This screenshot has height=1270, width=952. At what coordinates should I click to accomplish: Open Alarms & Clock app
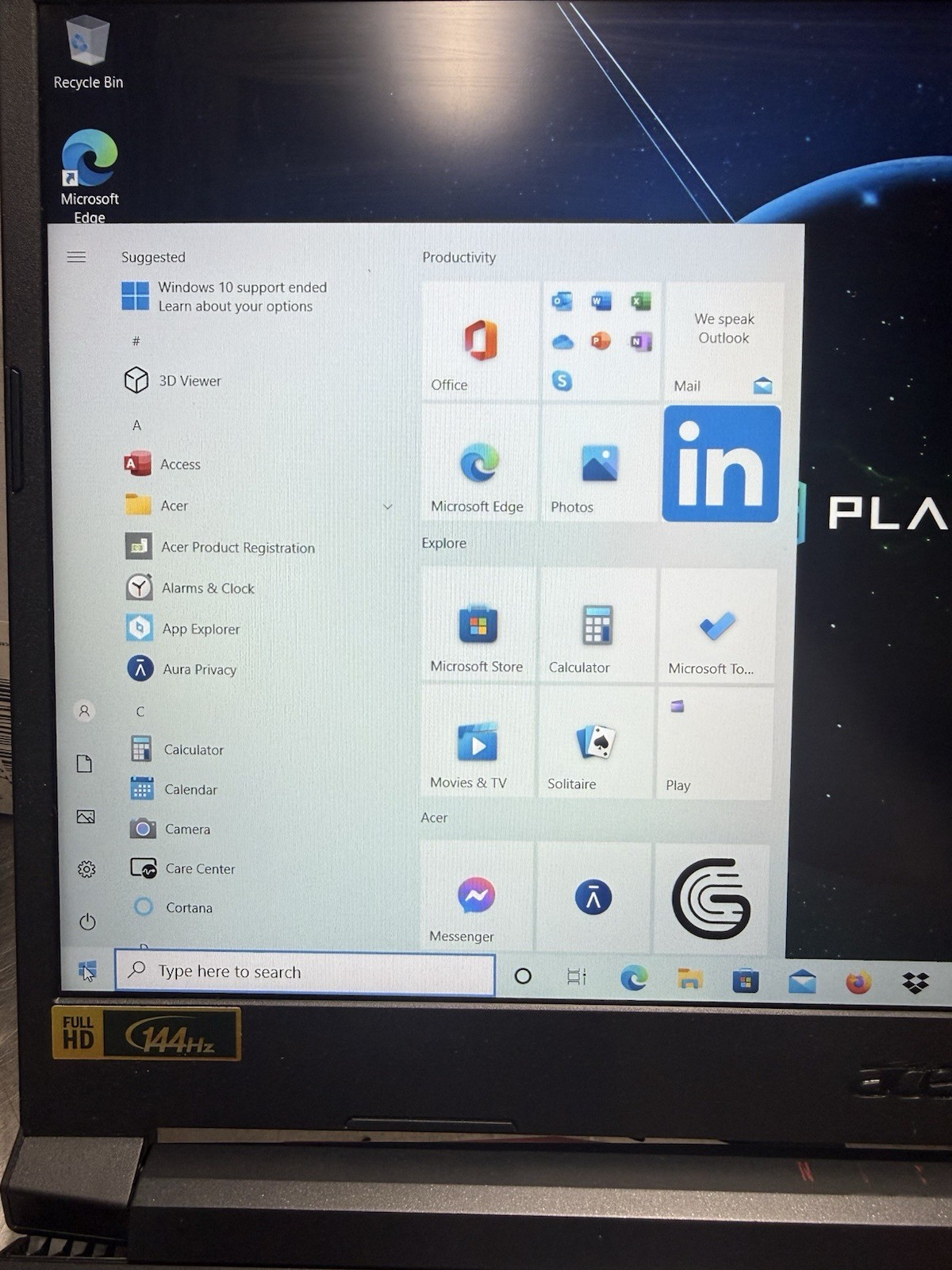[x=190, y=587]
